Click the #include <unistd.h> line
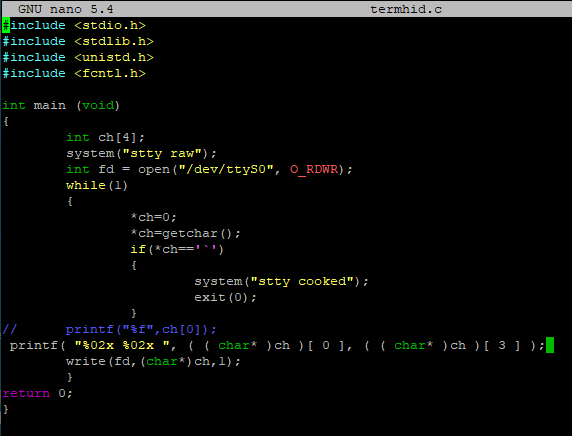 pyautogui.click(x=78, y=57)
